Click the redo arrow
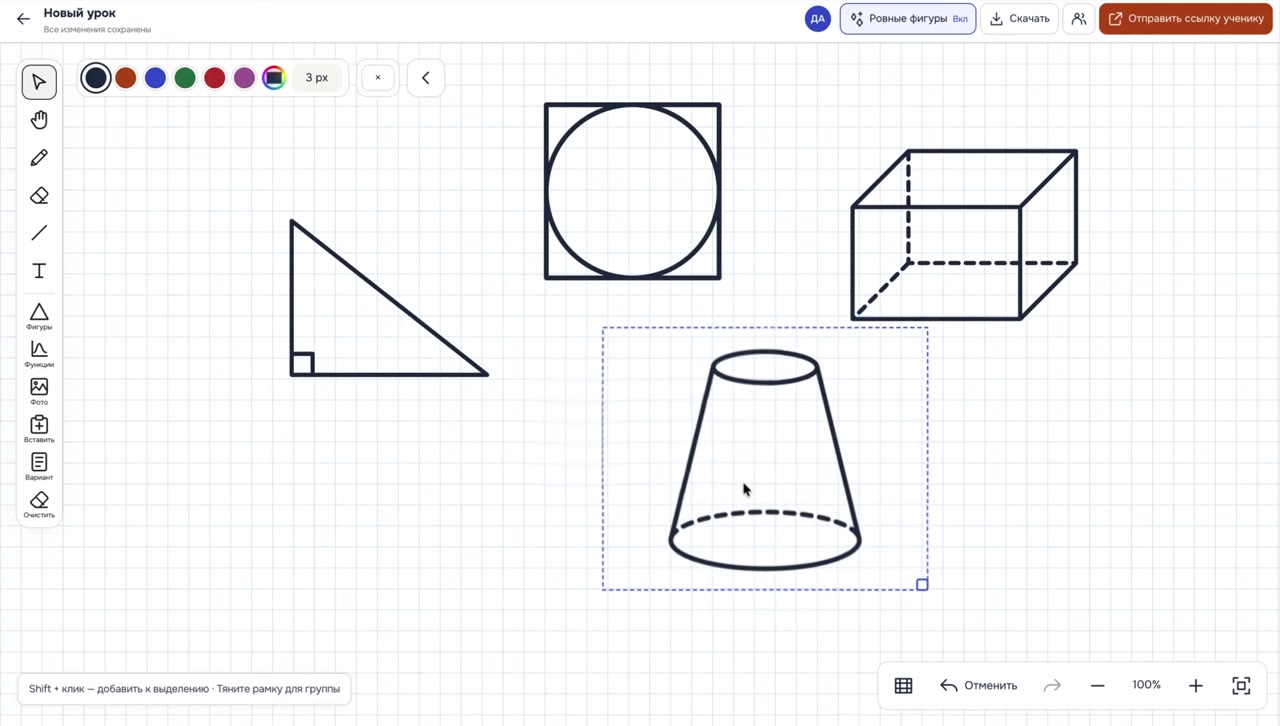Viewport: 1280px width, 726px height. [1052, 685]
